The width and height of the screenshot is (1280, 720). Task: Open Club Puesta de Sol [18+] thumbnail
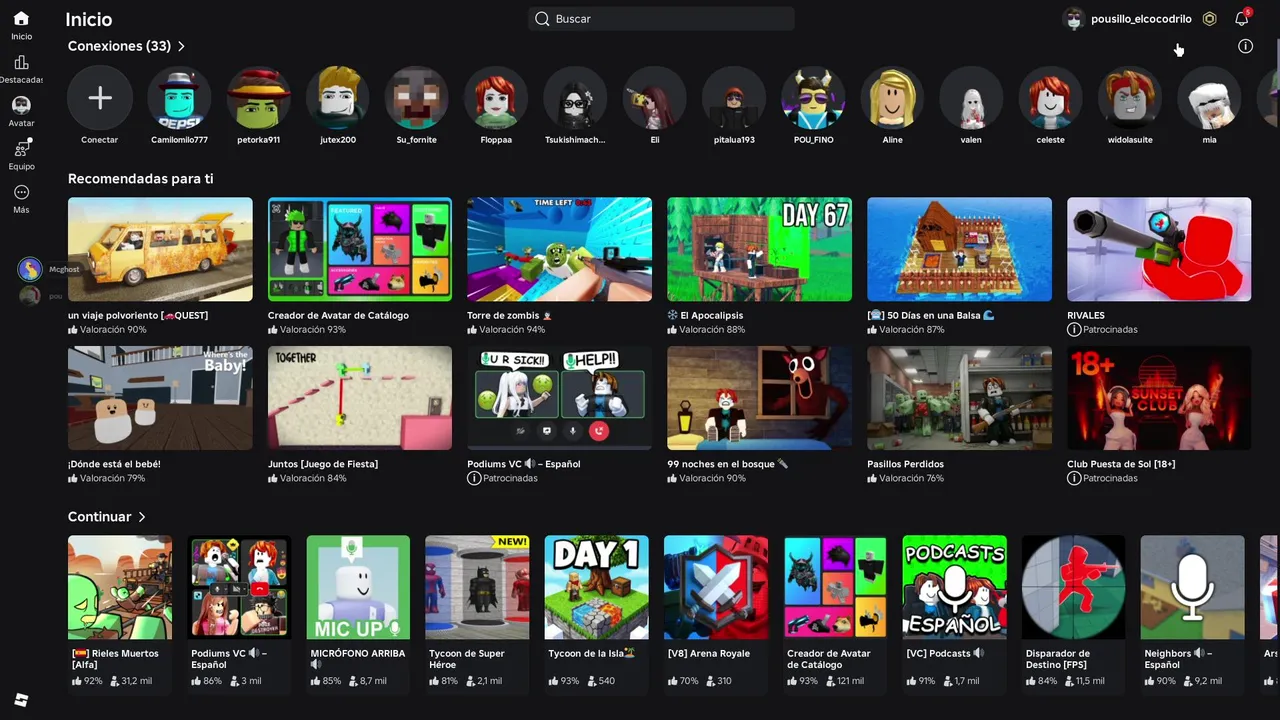(1159, 398)
